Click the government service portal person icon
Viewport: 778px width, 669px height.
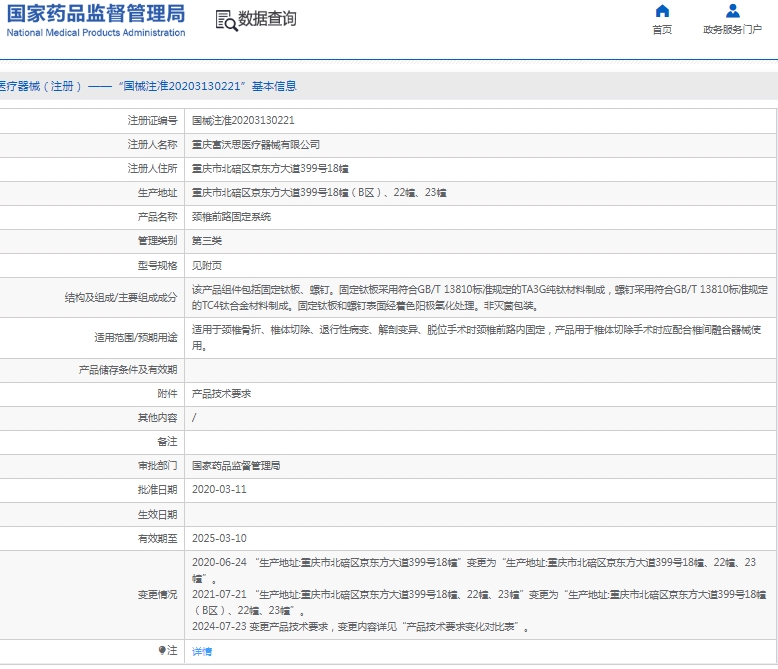click(x=732, y=11)
